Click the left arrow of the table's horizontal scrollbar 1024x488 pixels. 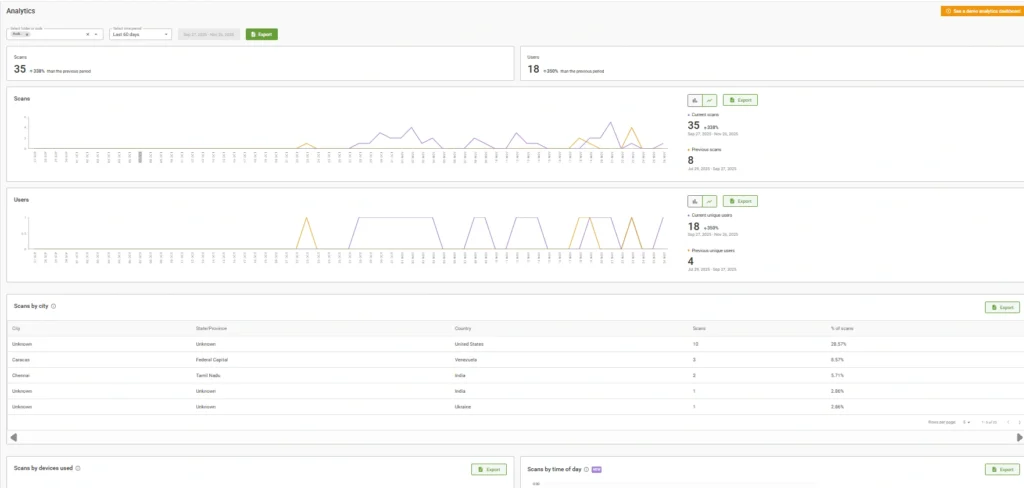pyautogui.click(x=14, y=437)
